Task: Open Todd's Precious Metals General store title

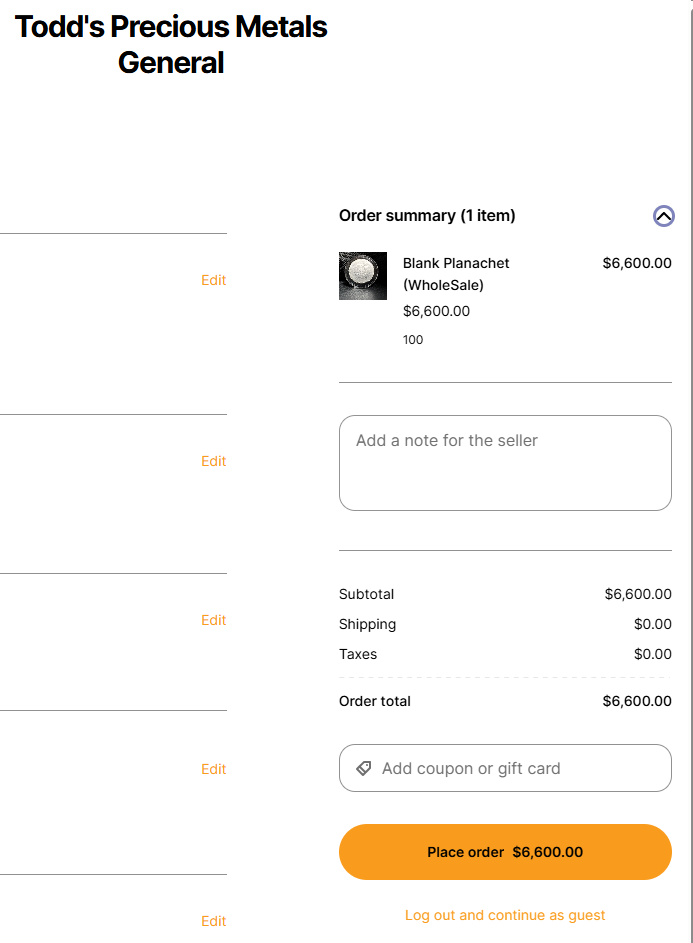Action: (x=171, y=45)
